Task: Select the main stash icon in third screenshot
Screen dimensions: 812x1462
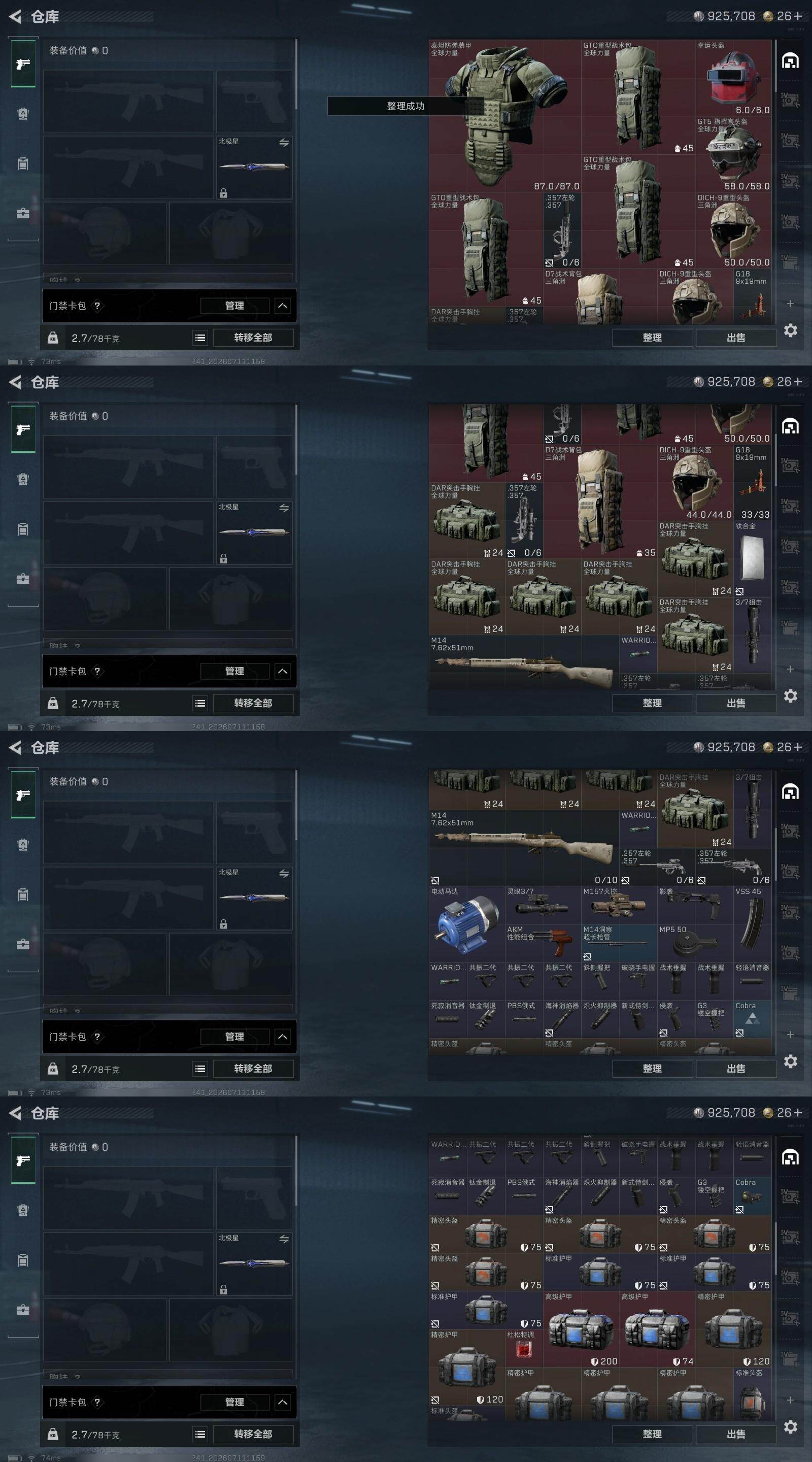Action: (x=791, y=792)
